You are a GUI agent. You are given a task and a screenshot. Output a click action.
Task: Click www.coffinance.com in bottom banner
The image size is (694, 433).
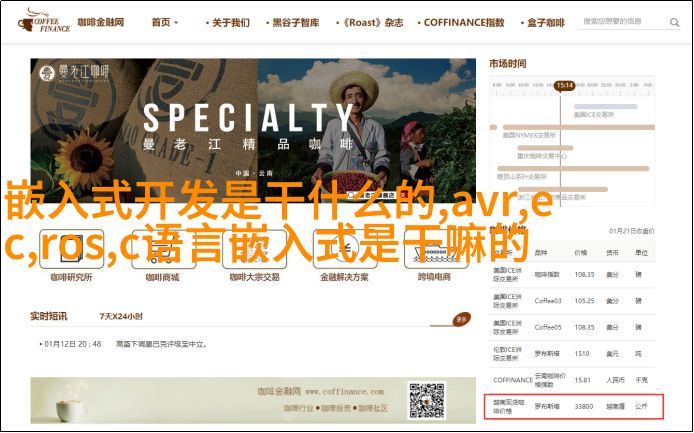(345, 392)
